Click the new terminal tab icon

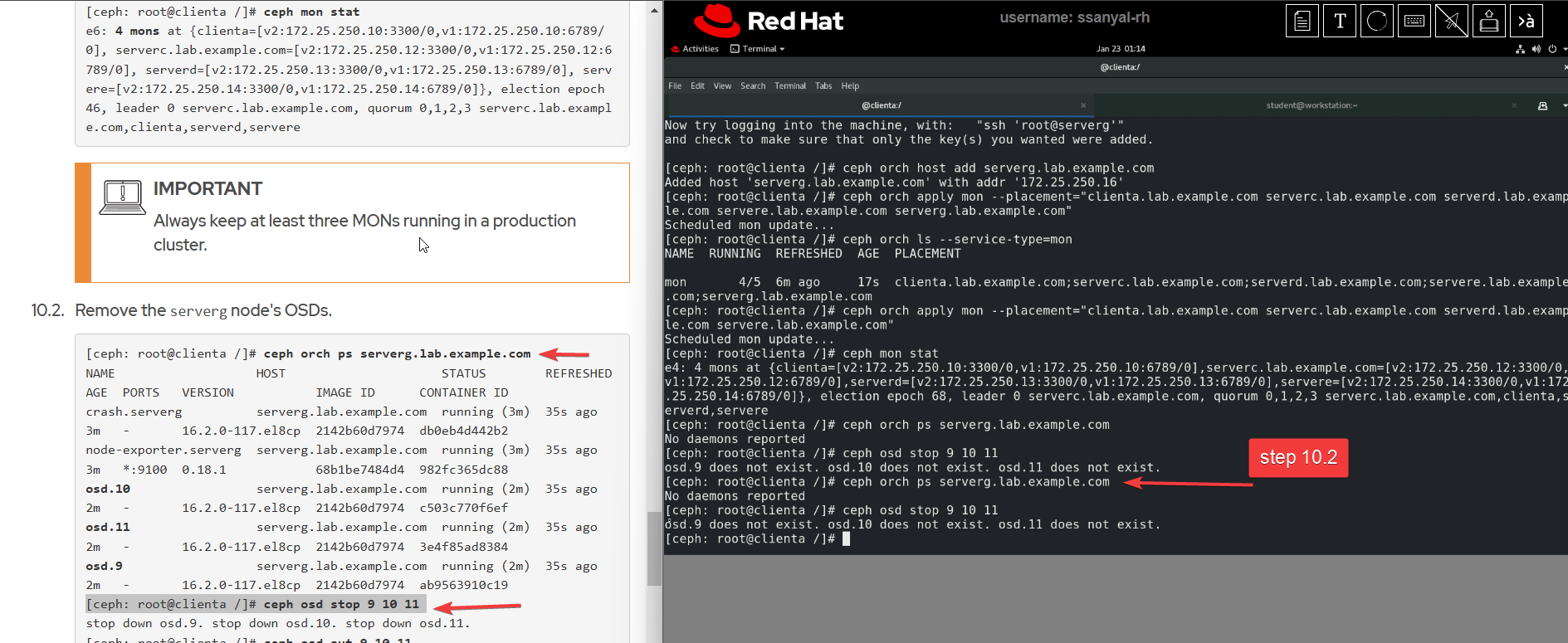(x=1542, y=106)
